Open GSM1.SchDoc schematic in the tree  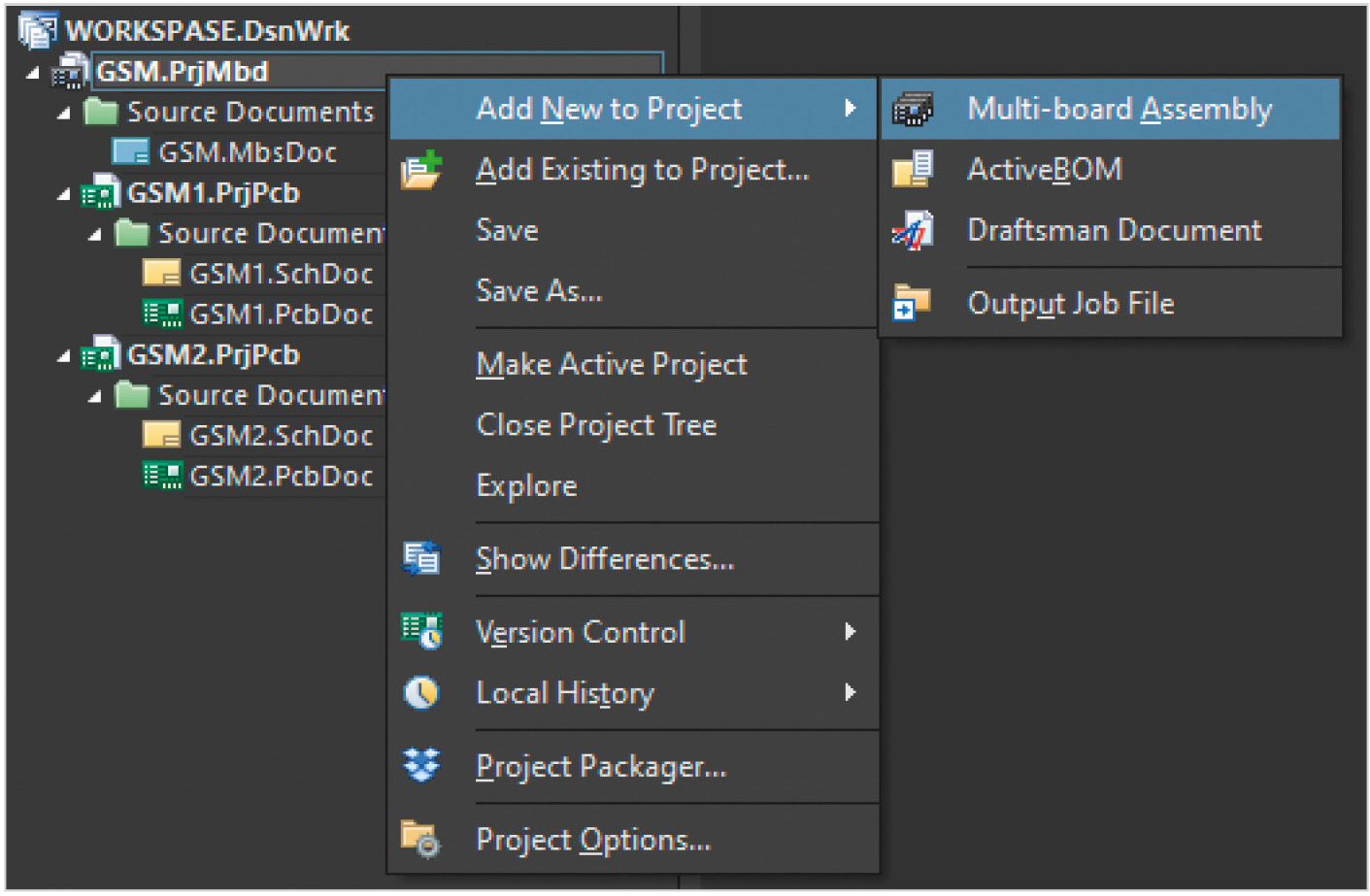[x=280, y=275]
